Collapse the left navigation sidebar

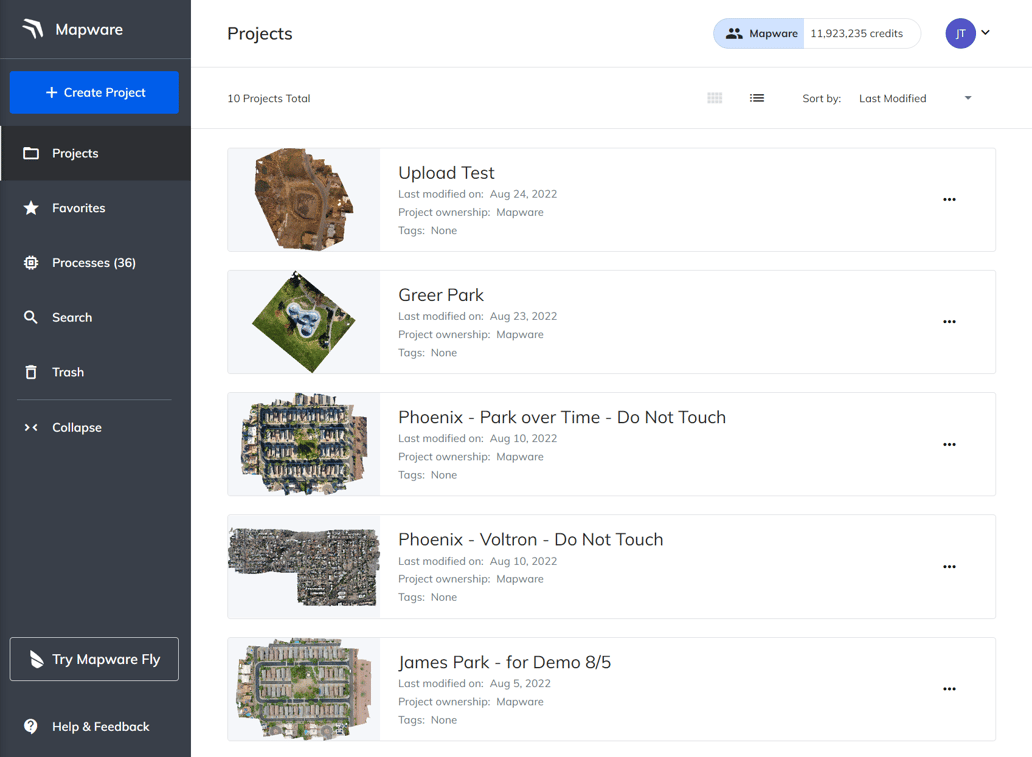coord(77,427)
